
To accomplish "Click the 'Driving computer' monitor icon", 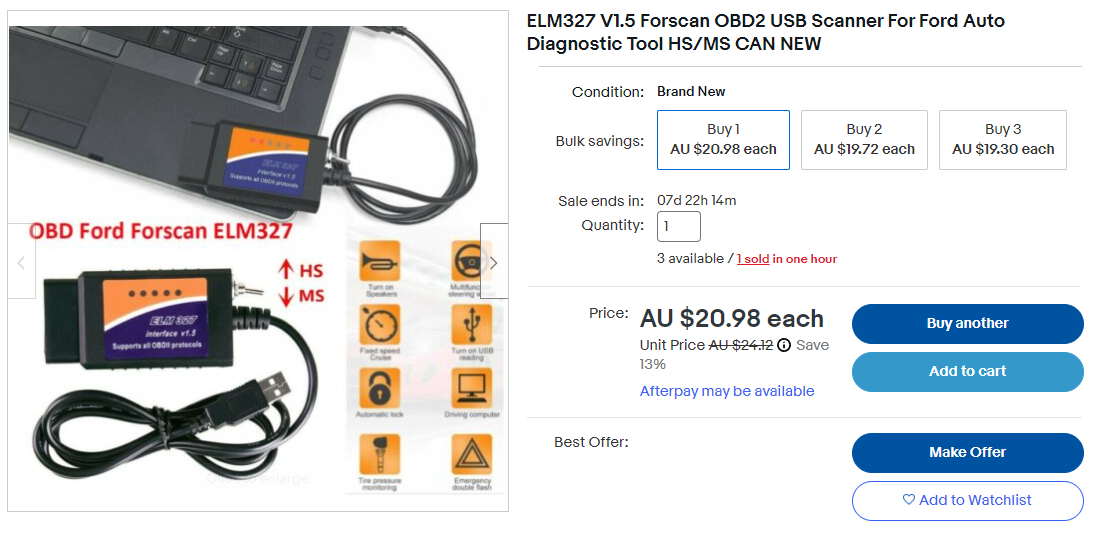I will point(470,388).
